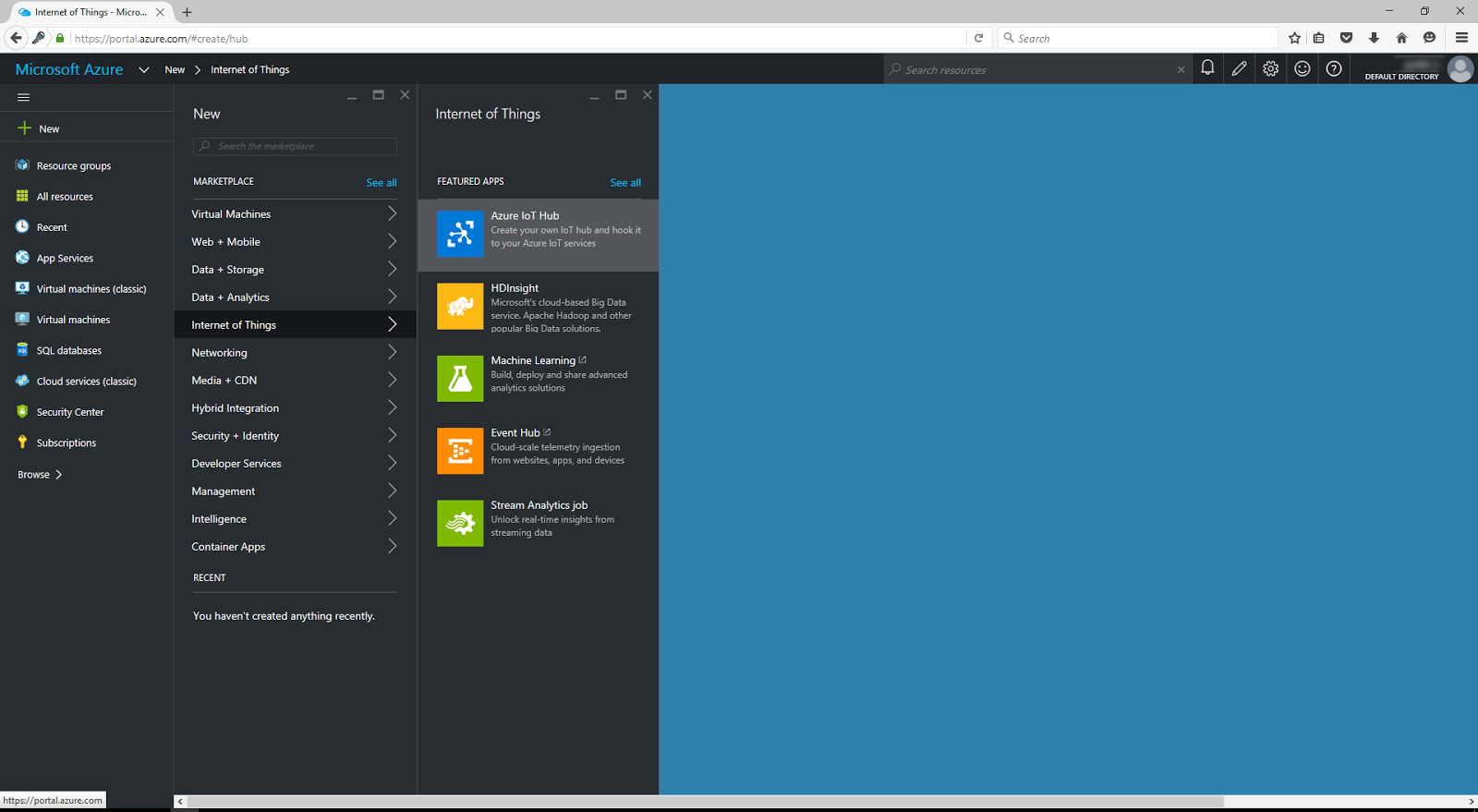Click the HDInsight elephant icon
The width and height of the screenshot is (1478, 812).
(x=460, y=306)
